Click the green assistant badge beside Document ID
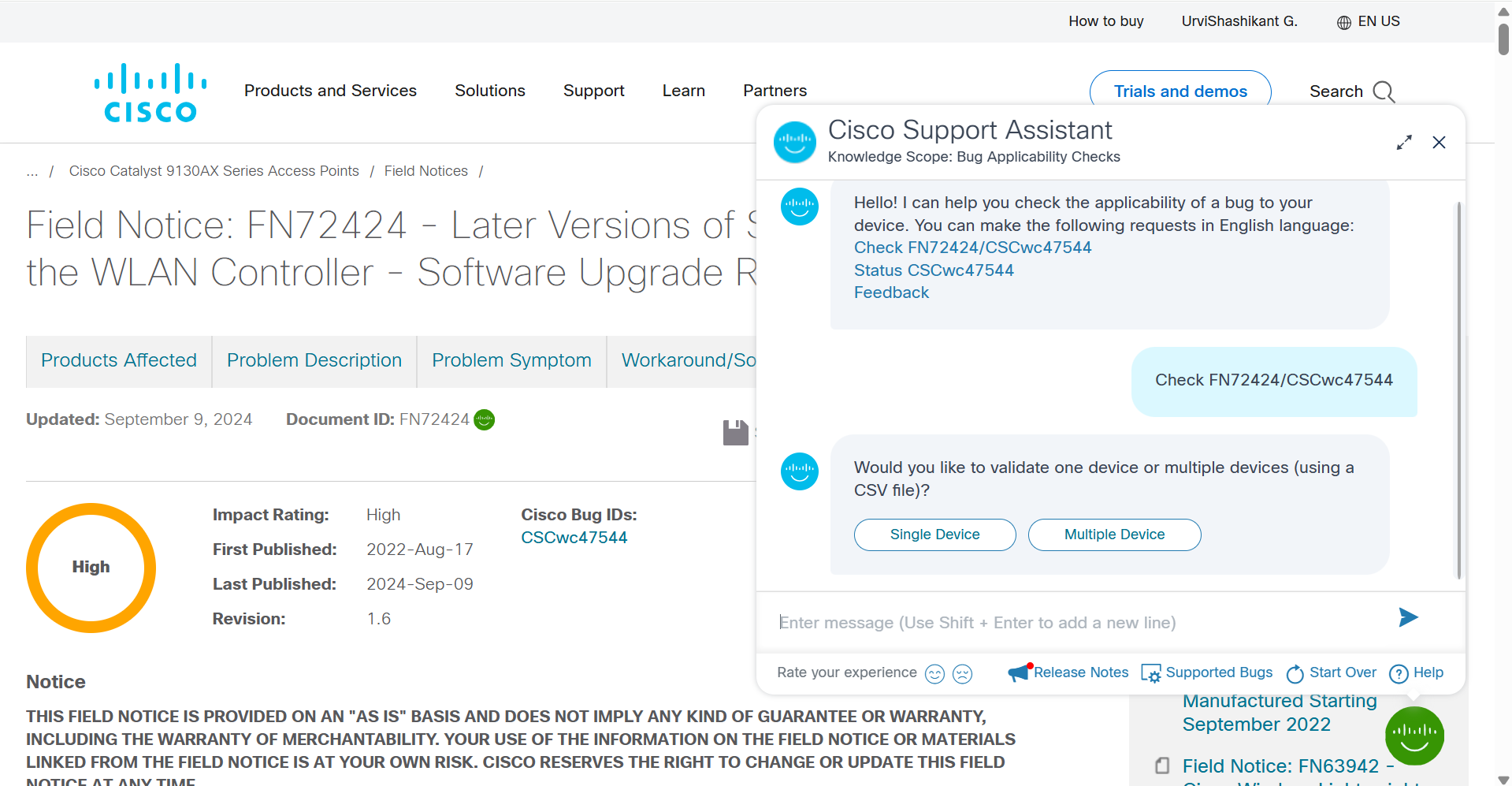1512x786 pixels. click(x=485, y=420)
